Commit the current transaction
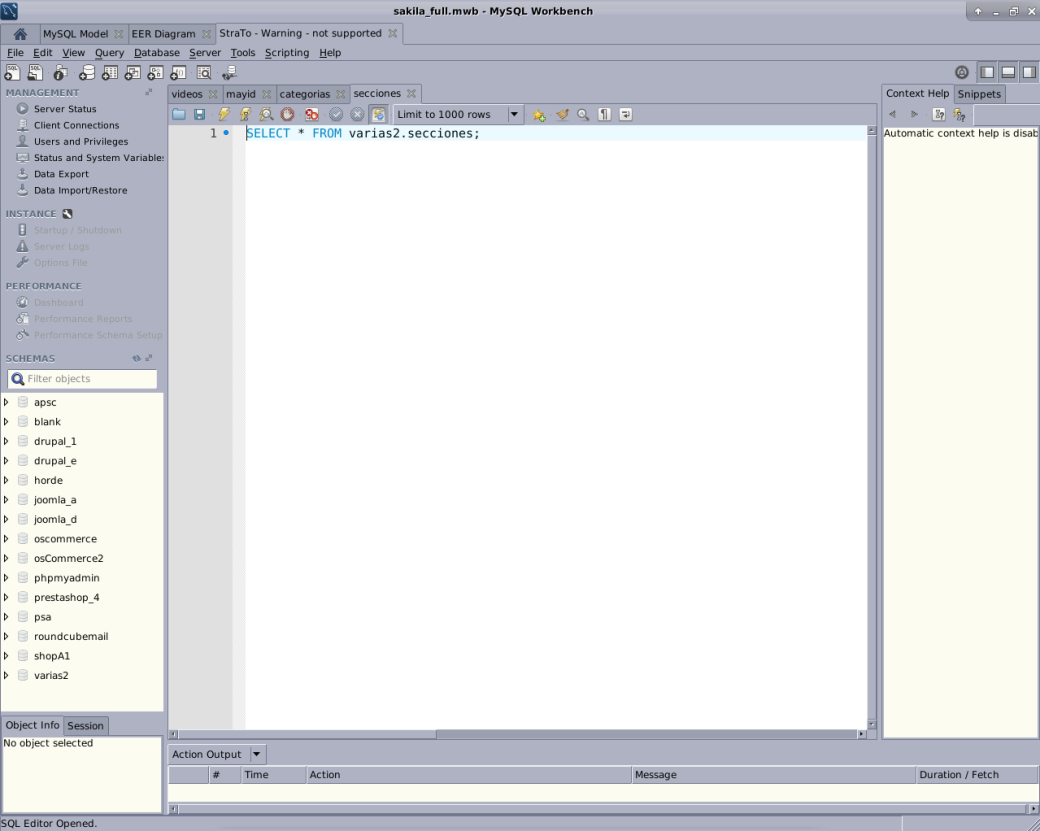1040x831 pixels. (x=336, y=115)
